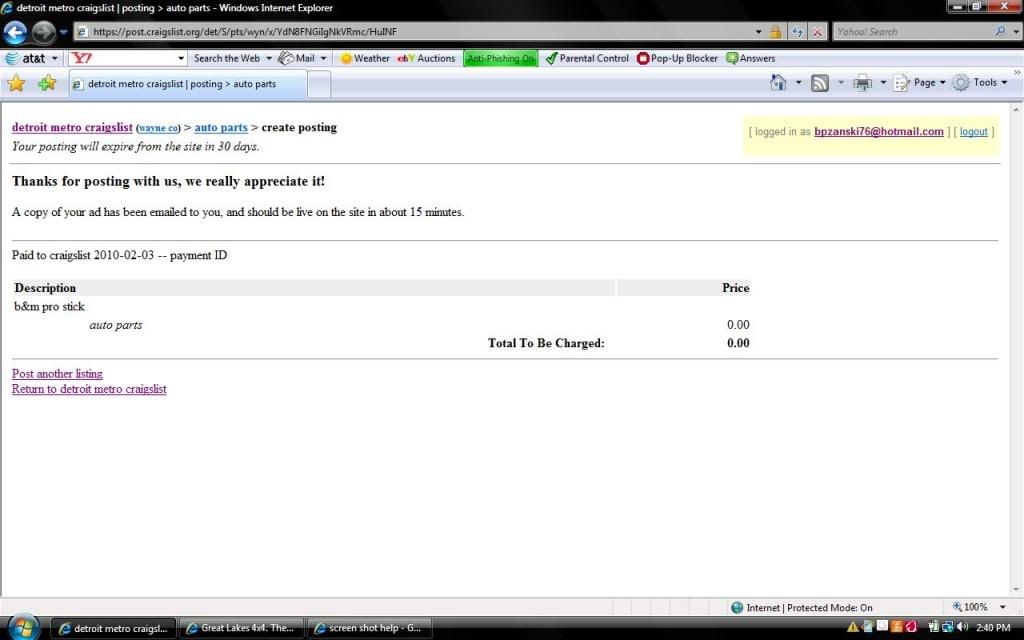Click the browser Back arrow button
1024x640 pixels.
[17, 32]
